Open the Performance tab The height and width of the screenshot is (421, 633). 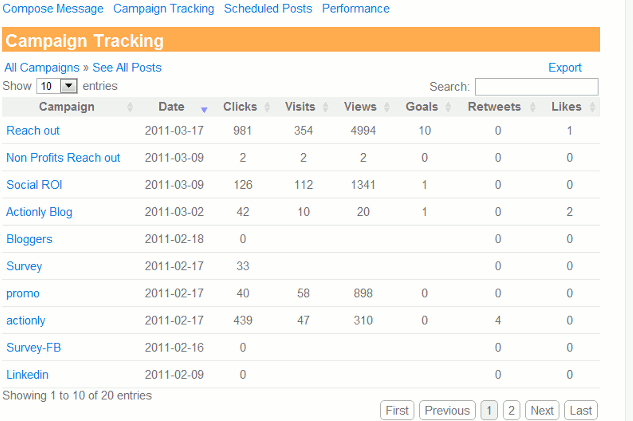[356, 8]
